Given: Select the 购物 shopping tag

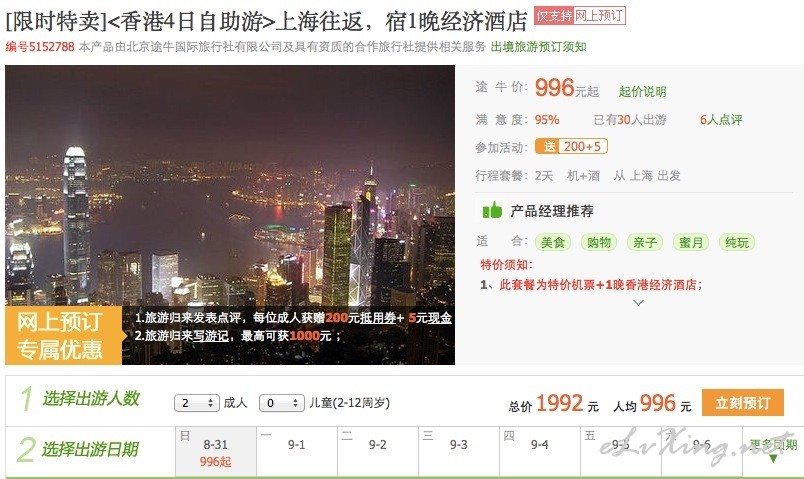Looking at the screenshot, I should tap(598, 242).
